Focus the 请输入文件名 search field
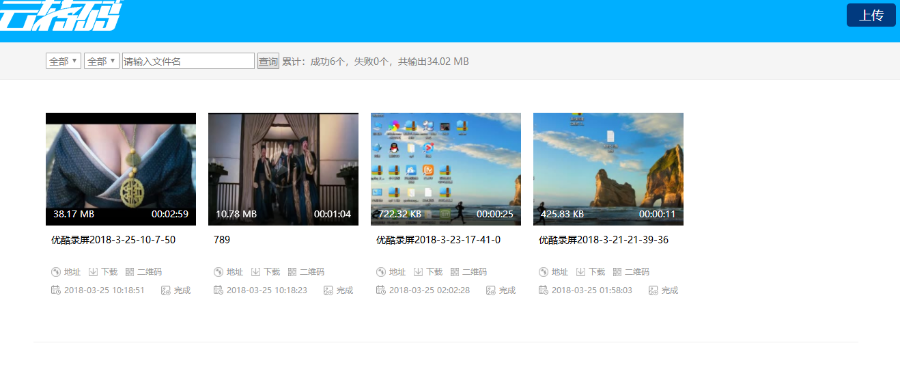The image size is (900, 367). (188, 61)
